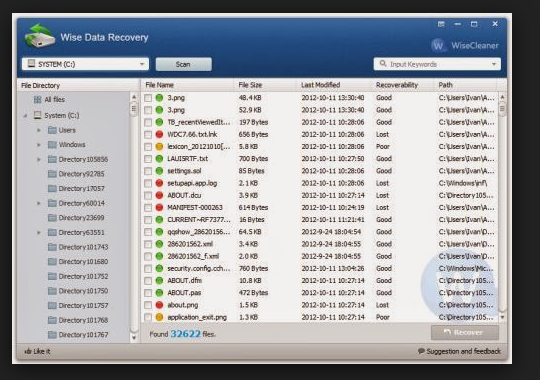Click the C:\Windows\inf\ path cell
The image size is (540, 380).
463,183
